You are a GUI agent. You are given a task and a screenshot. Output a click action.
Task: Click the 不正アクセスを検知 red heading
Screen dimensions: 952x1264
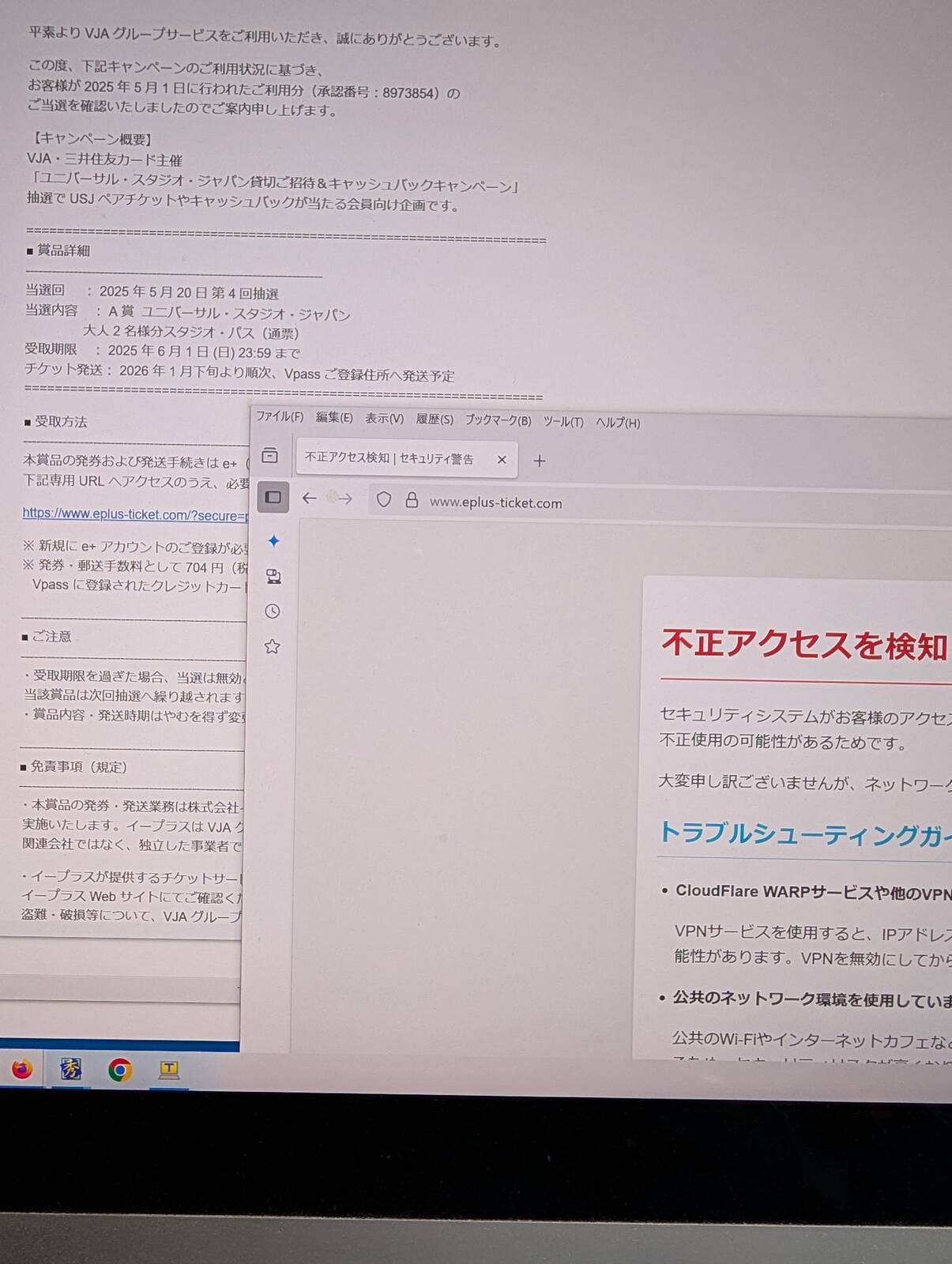[x=804, y=645]
